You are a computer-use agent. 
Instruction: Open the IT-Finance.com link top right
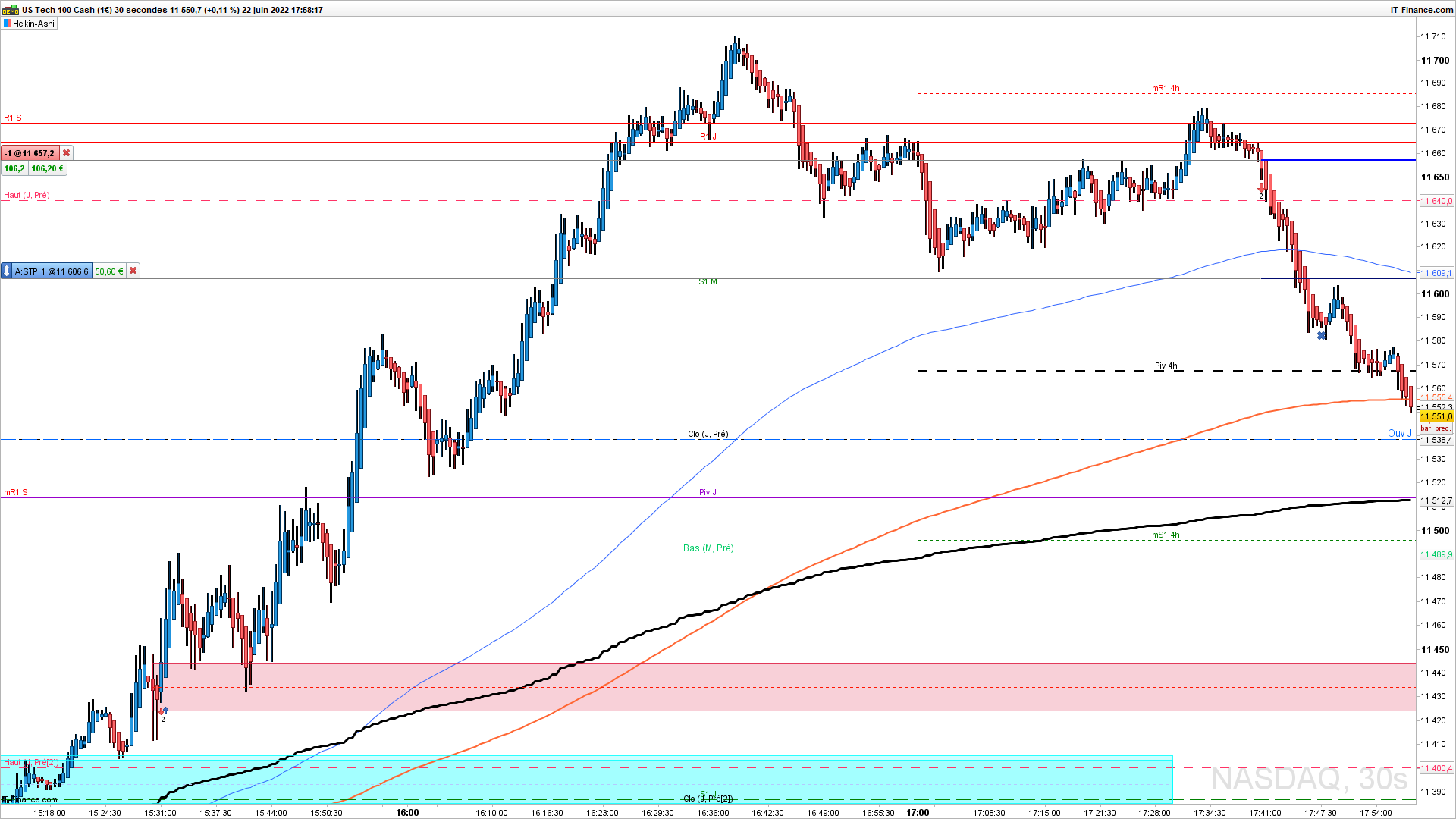coord(1421,10)
